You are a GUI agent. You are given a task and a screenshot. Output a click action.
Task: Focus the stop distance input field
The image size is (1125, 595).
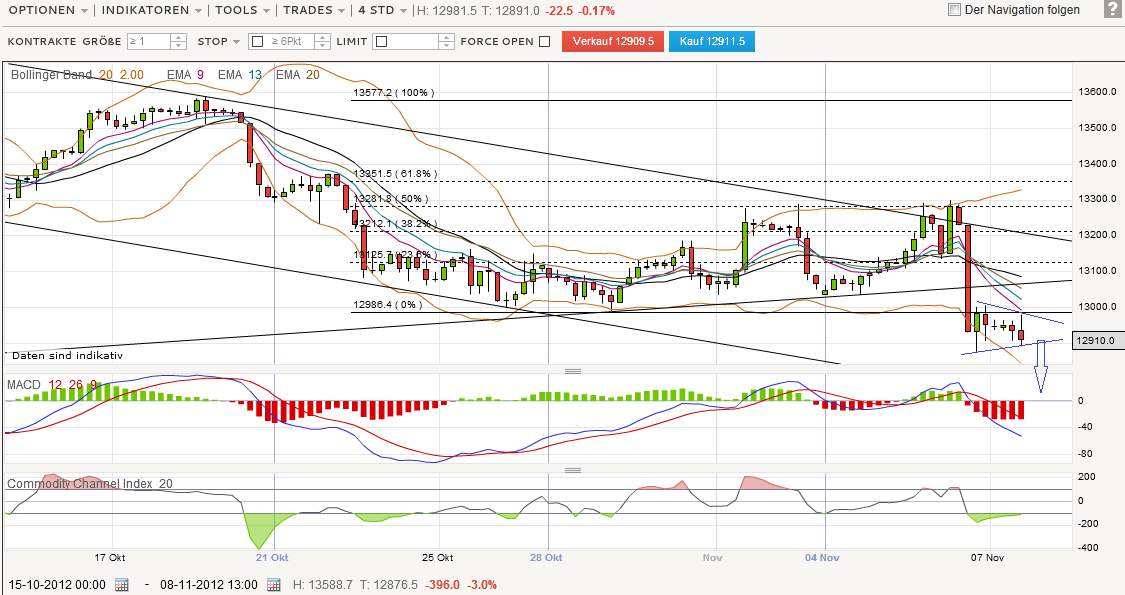pos(291,42)
